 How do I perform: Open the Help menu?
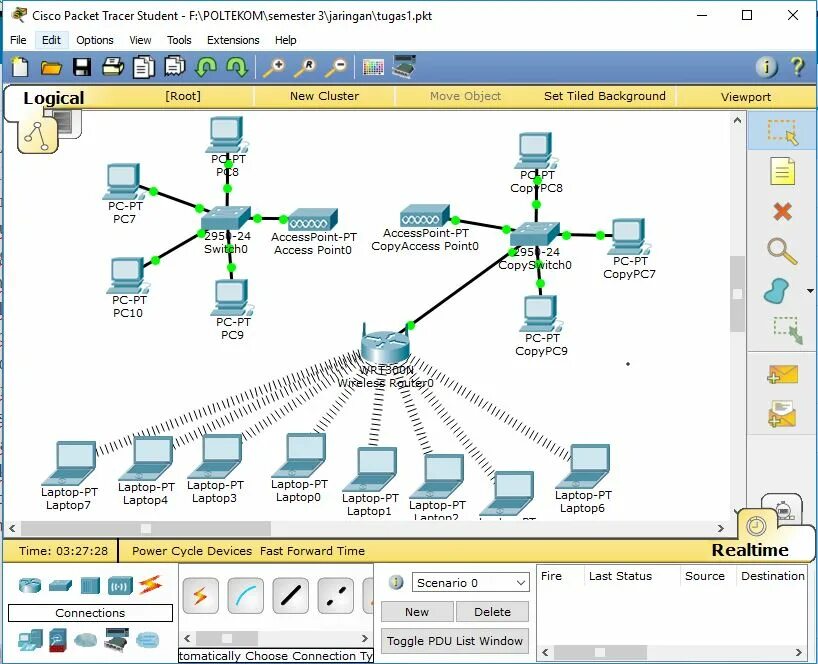point(285,40)
